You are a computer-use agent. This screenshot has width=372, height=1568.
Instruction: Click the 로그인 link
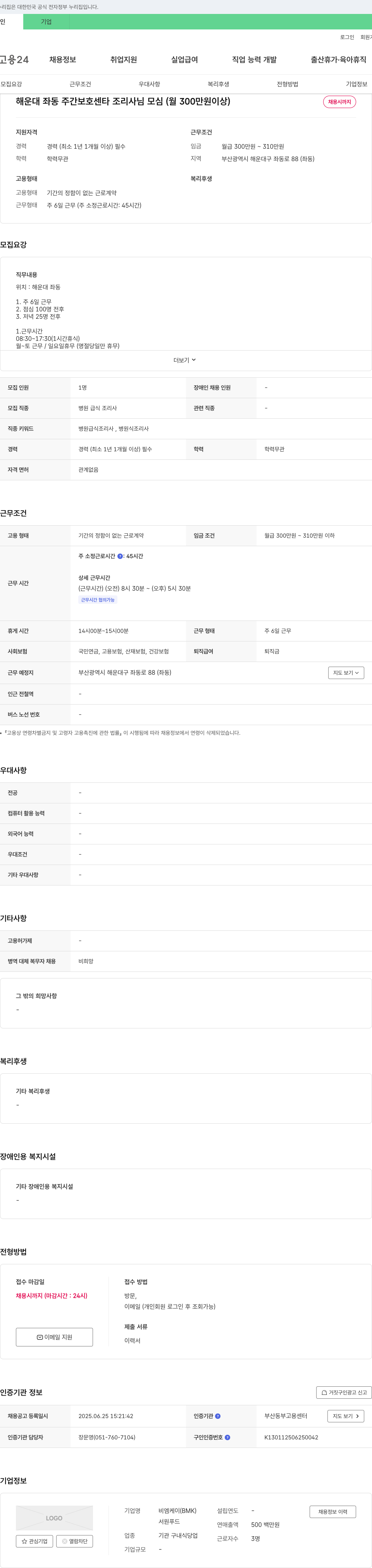[x=347, y=38]
